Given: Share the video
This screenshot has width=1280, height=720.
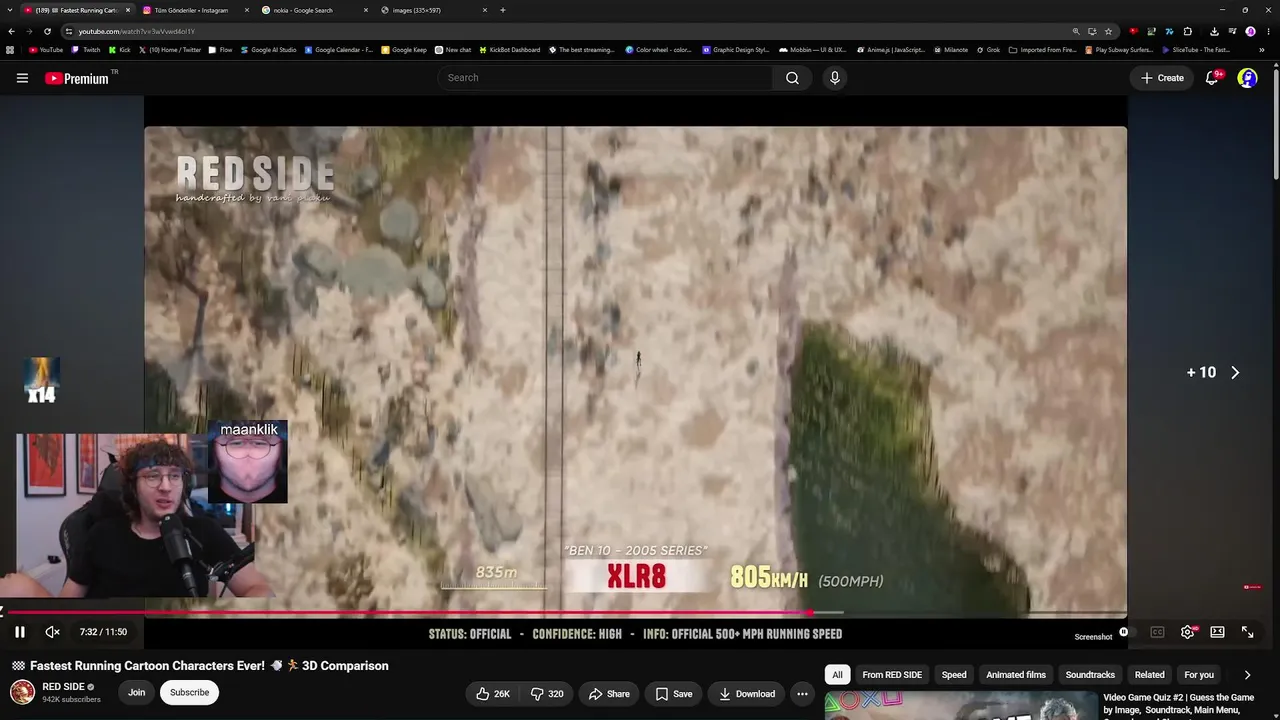Looking at the screenshot, I should click(609, 694).
